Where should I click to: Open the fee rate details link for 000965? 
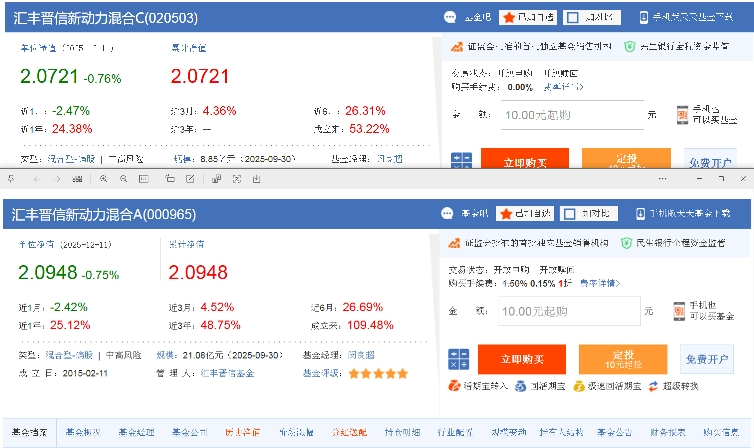[600, 283]
